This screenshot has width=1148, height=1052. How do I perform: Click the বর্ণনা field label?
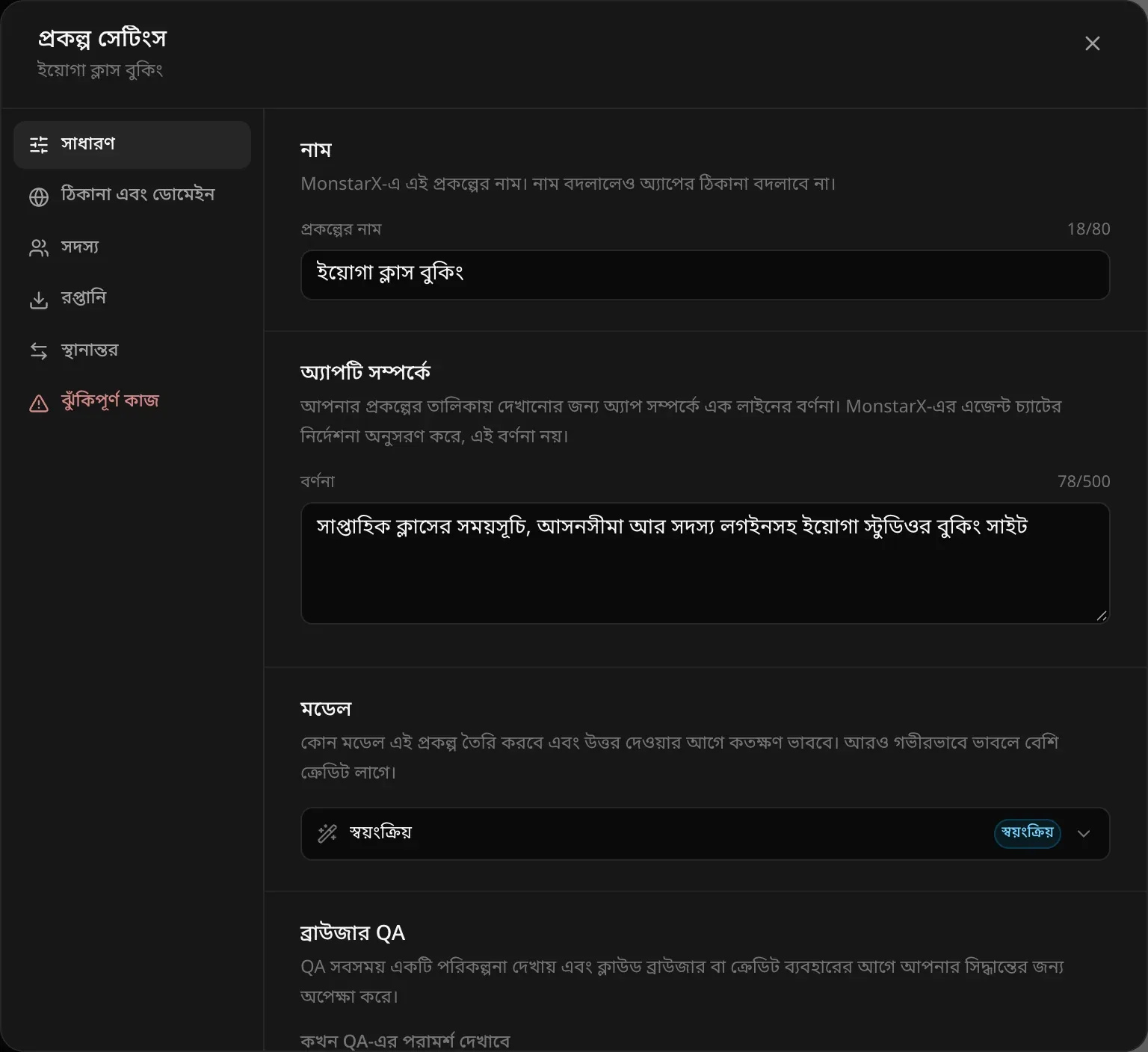317,481
